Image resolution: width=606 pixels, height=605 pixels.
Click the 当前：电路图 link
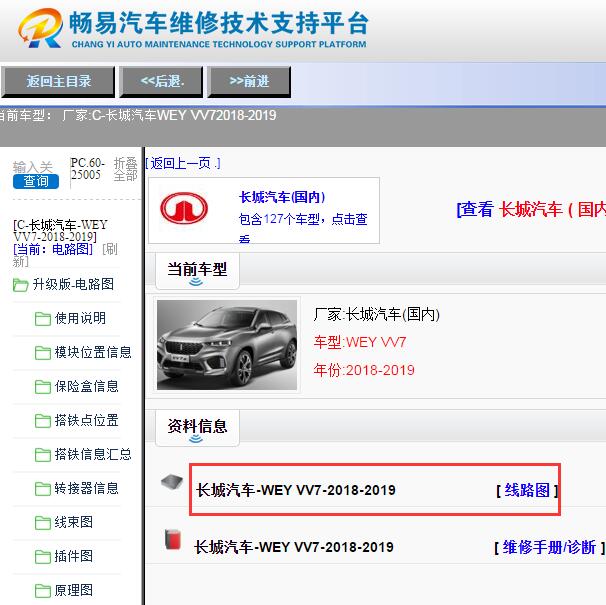coord(53,249)
